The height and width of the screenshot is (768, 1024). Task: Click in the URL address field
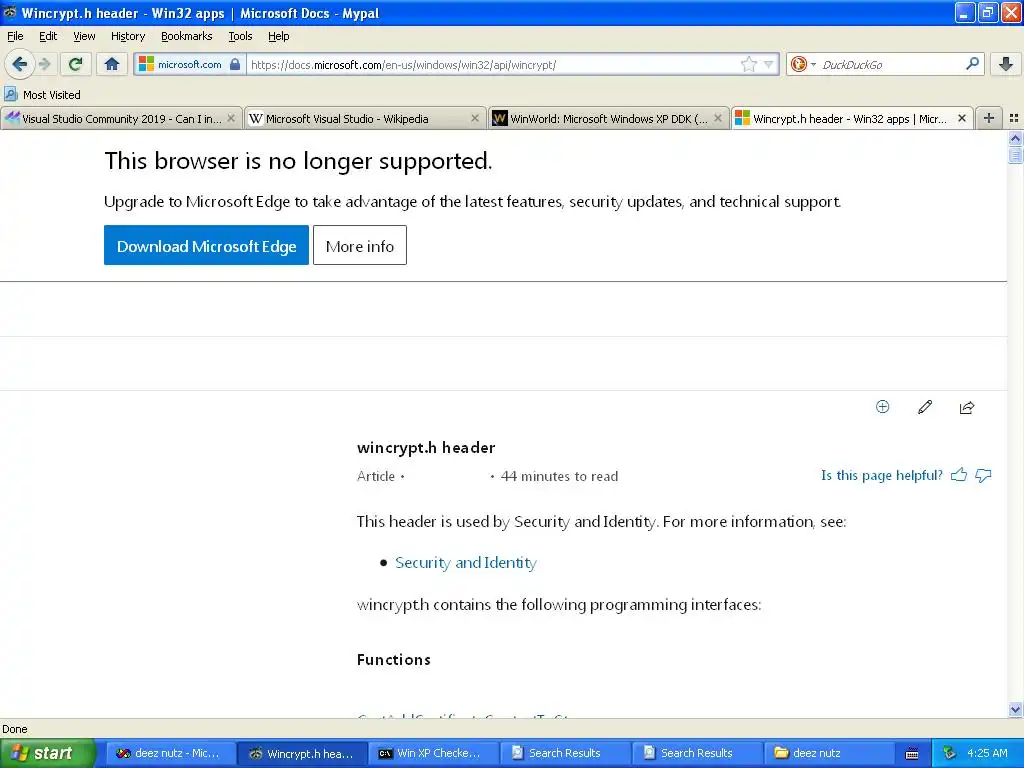coord(494,64)
